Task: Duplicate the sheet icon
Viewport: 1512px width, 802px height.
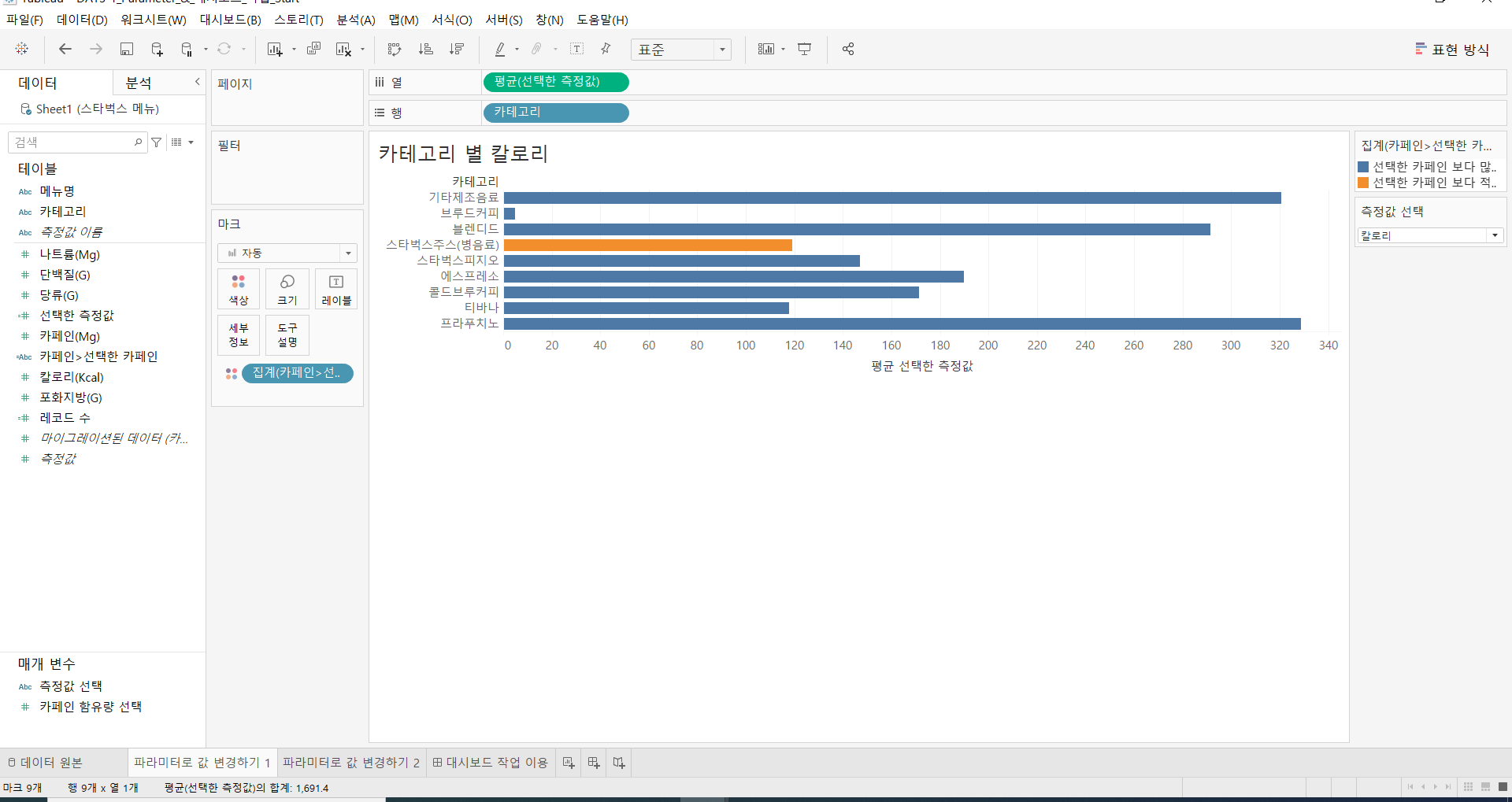Action: (x=313, y=49)
